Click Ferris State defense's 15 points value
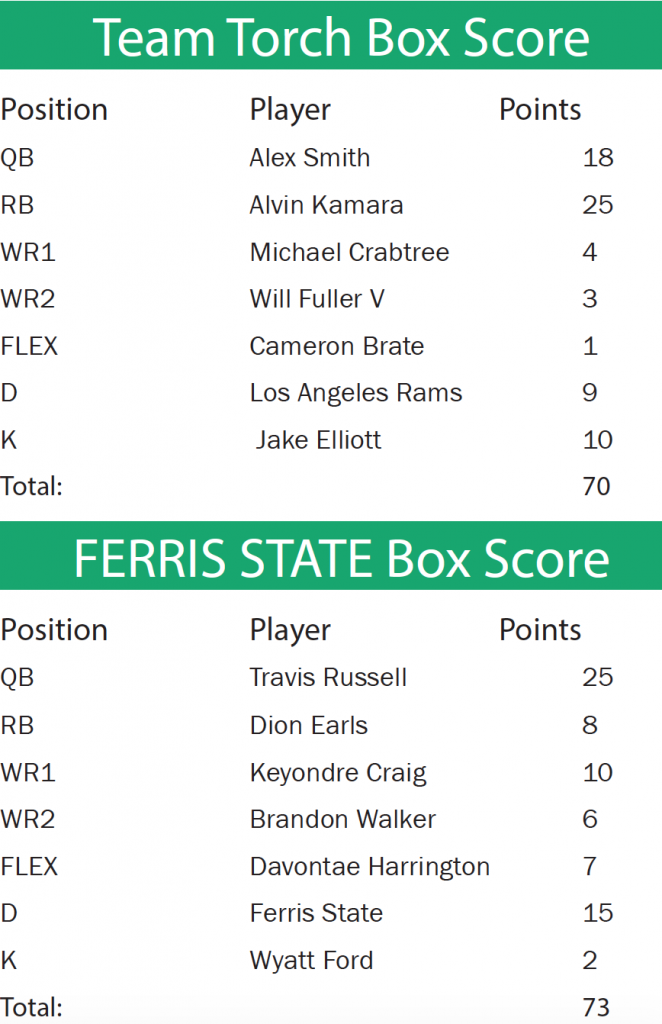The height and width of the screenshot is (1024, 662). (x=597, y=913)
